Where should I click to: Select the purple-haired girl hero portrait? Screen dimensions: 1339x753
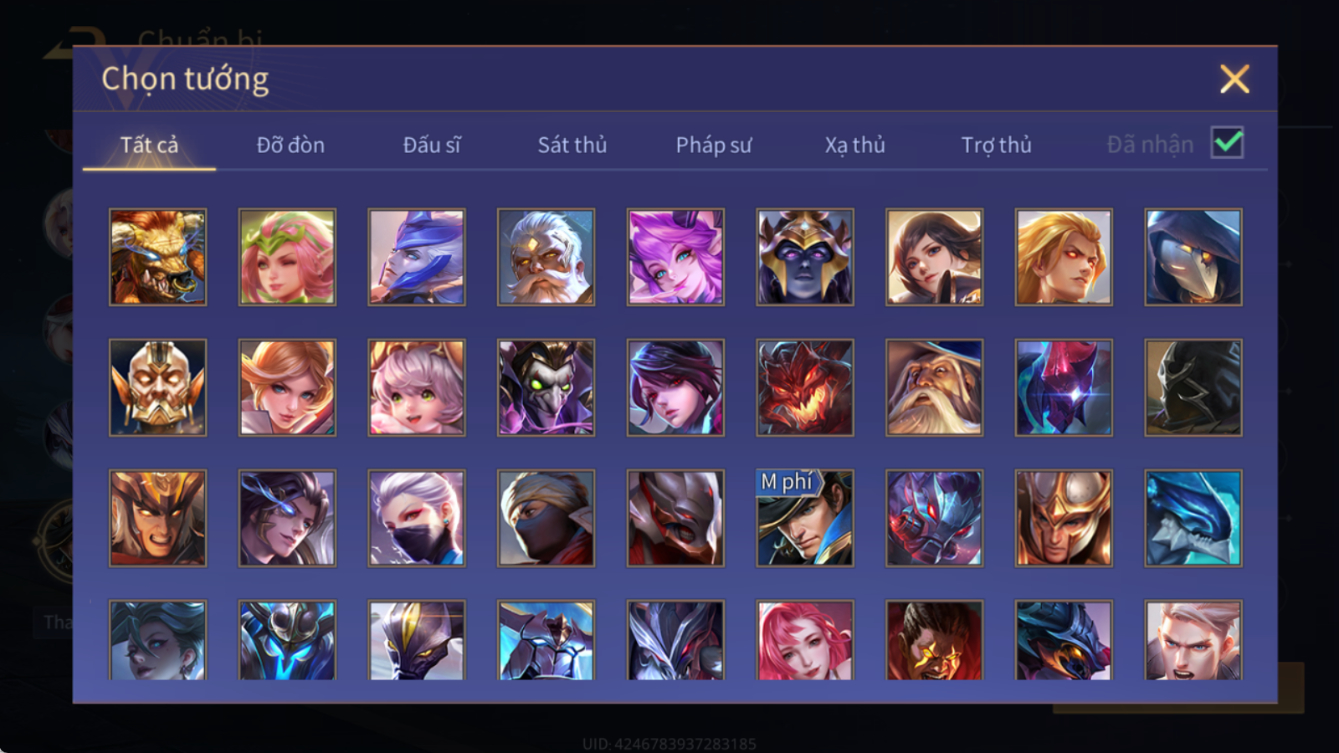(675, 257)
